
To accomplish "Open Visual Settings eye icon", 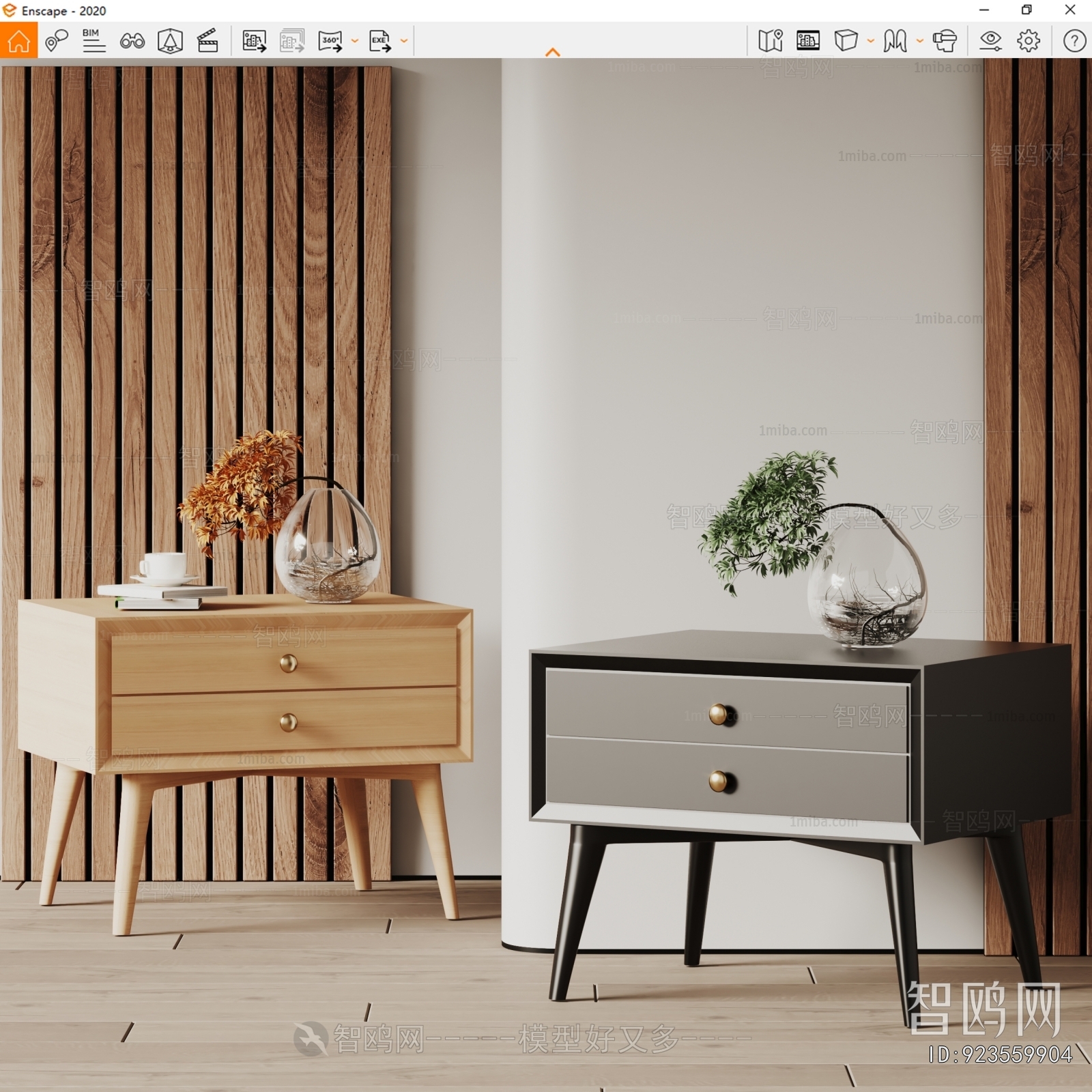I will (990, 41).
